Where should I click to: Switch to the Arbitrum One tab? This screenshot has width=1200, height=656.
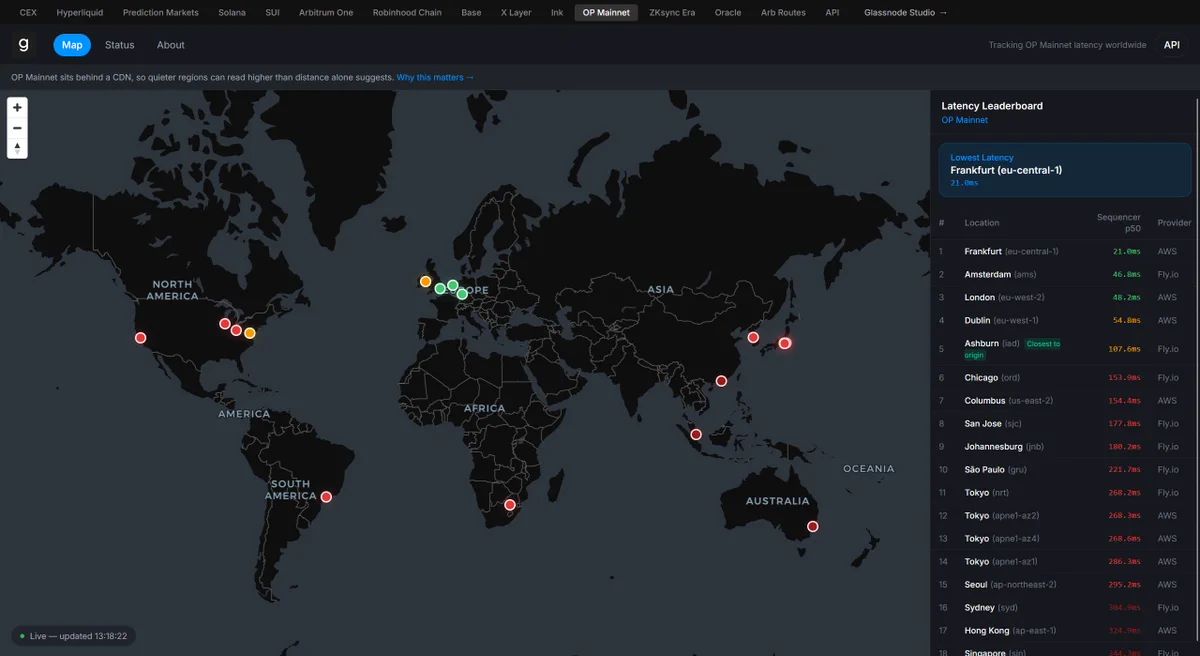click(326, 13)
